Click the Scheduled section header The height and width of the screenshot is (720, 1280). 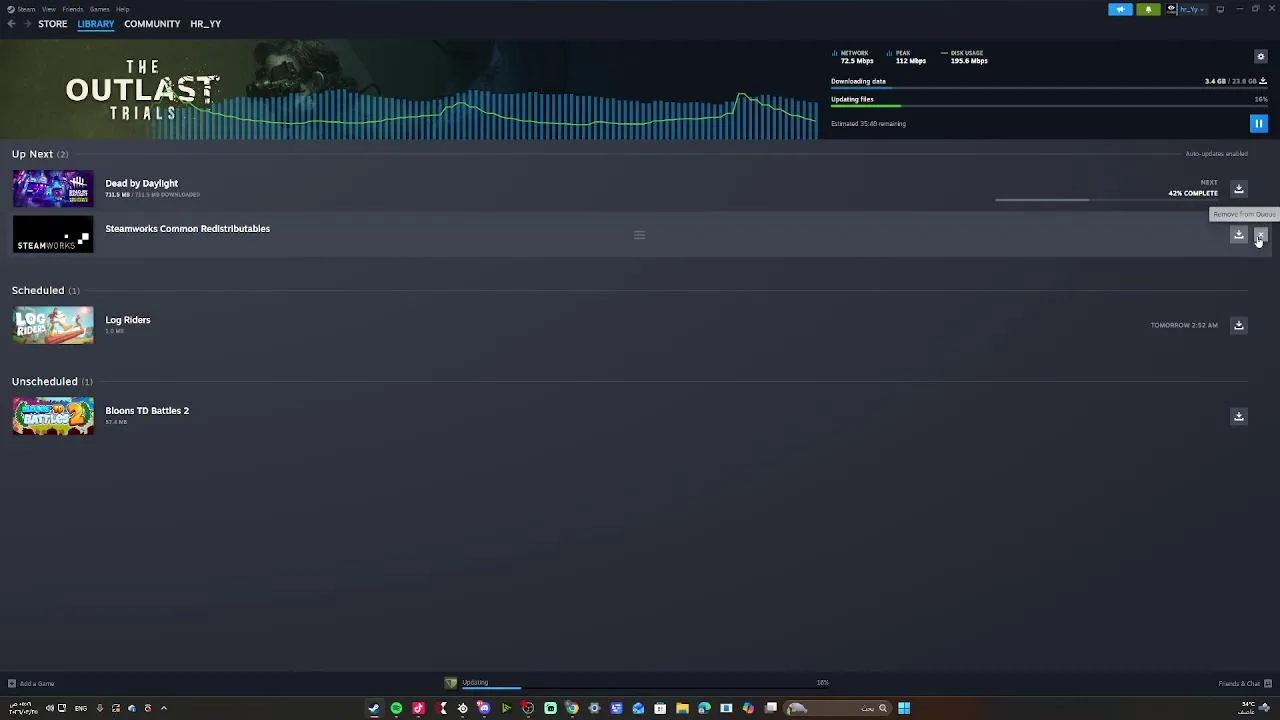[46, 290]
